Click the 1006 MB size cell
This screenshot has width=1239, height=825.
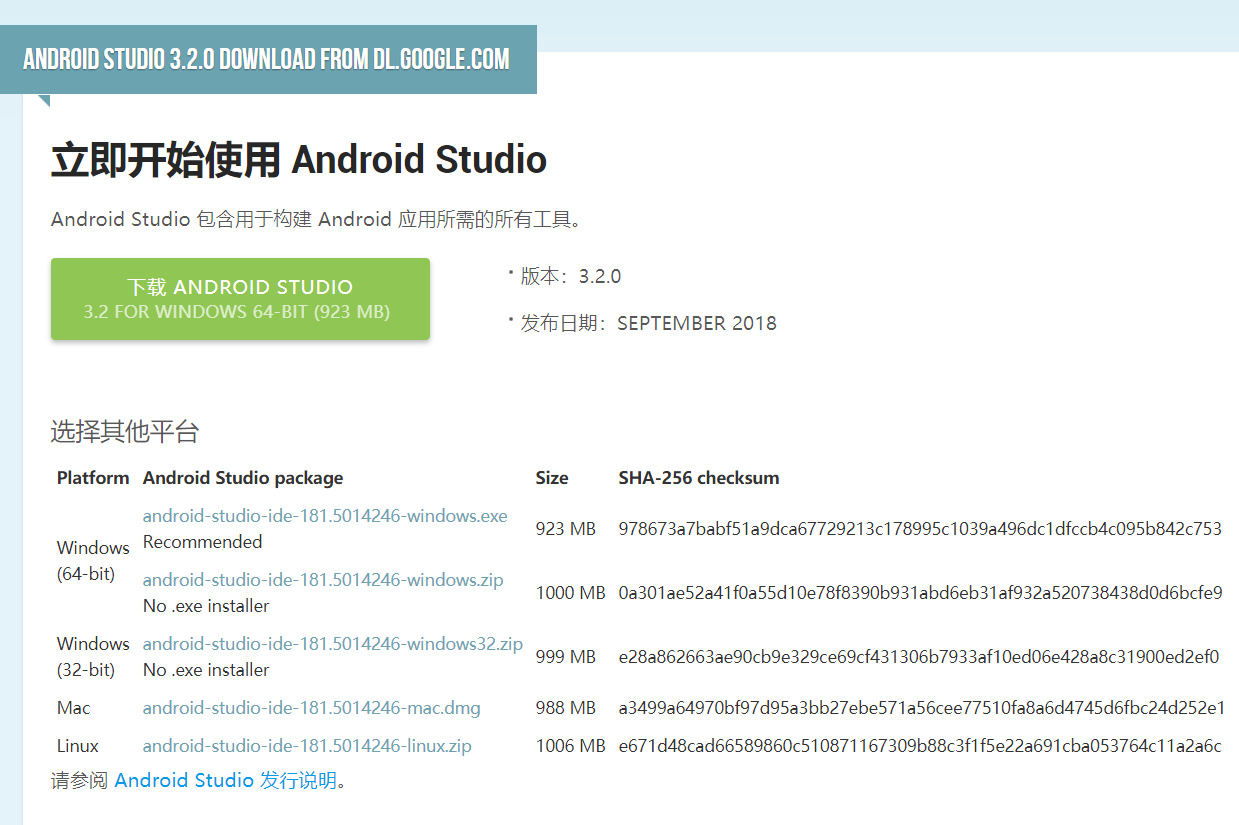pos(571,746)
